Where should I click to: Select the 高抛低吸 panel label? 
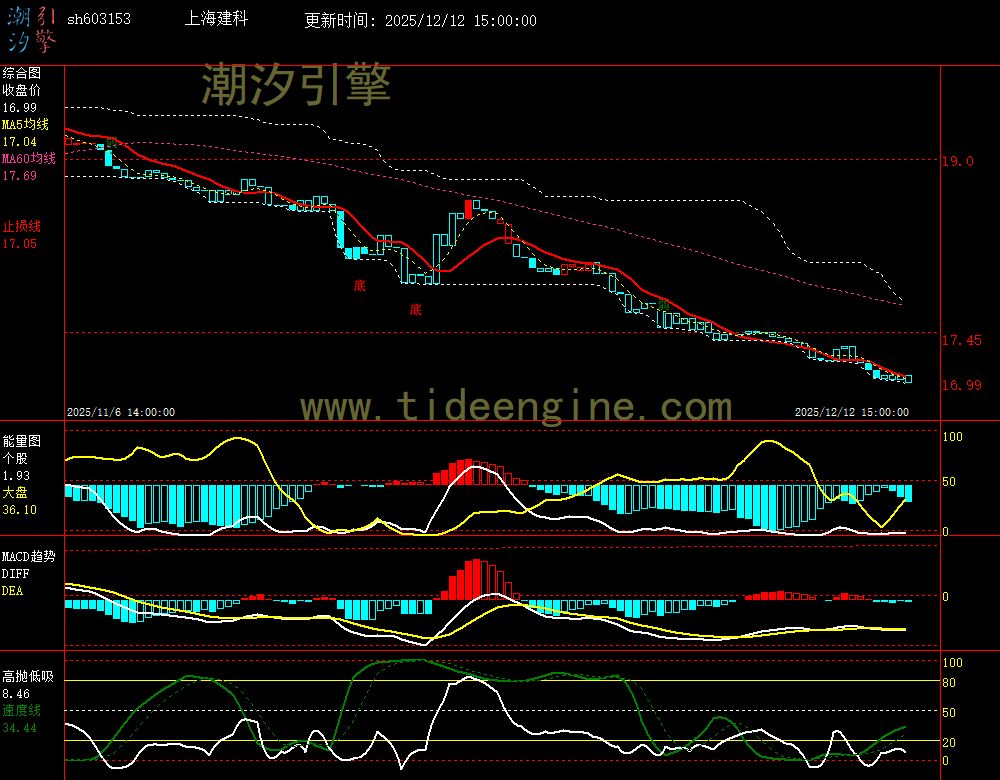(28, 677)
